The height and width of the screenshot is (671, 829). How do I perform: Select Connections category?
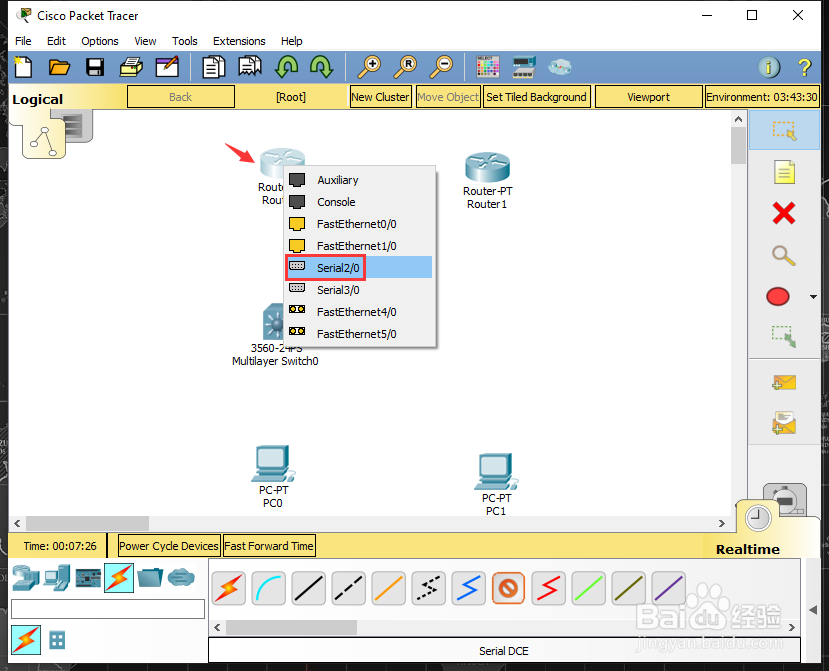pos(119,578)
